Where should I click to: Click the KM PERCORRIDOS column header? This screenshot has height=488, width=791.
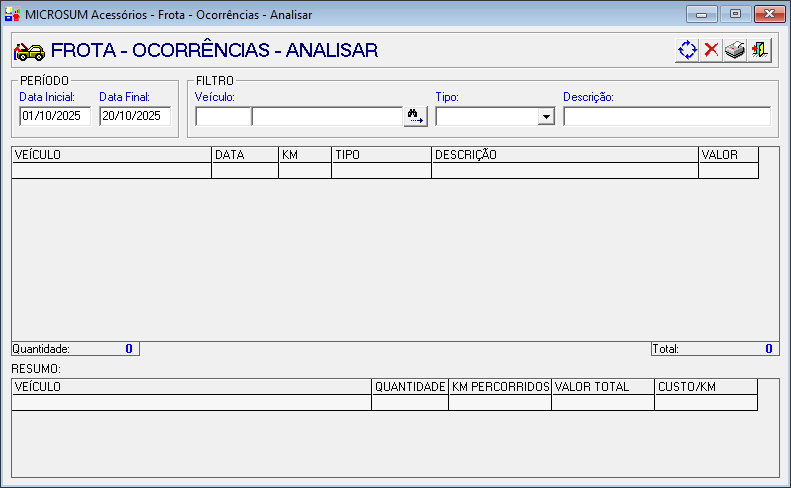tap(500, 387)
